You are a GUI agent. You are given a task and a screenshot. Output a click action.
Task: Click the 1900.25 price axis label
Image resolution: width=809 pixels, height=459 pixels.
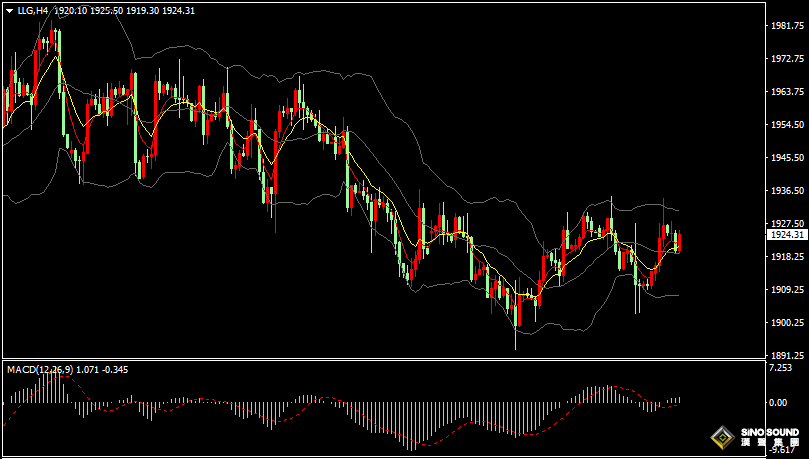point(788,322)
